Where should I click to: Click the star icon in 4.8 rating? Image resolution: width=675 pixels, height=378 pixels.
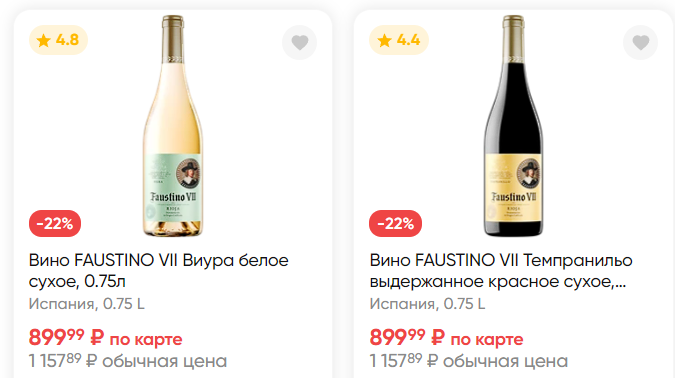pos(43,40)
